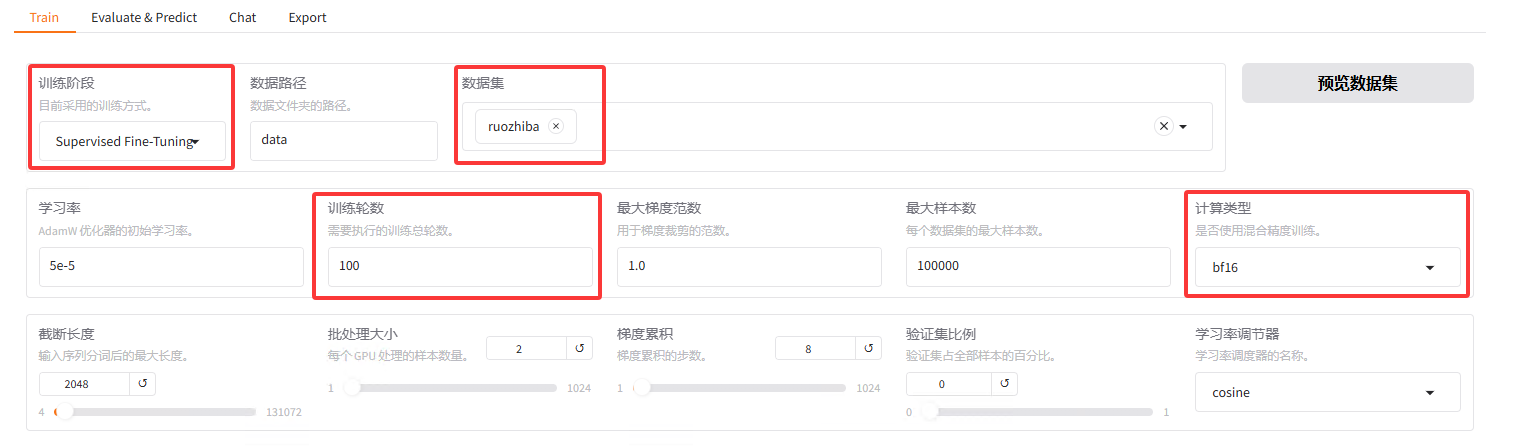Click the ruozhiba dataset tag text
This screenshot has width=1517, height=447.
tap(513, 126)
